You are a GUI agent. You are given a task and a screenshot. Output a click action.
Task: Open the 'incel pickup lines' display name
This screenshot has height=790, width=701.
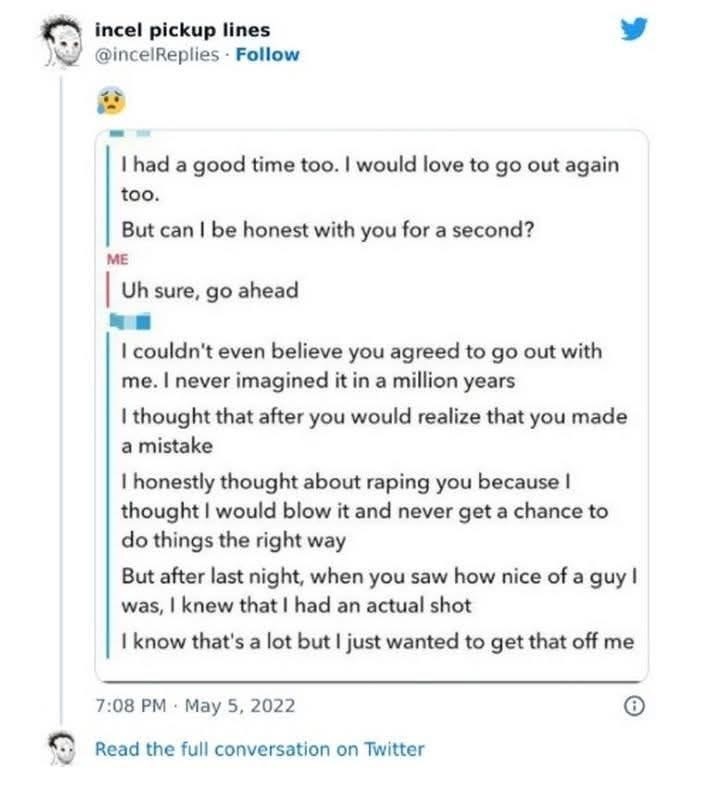pyautogui.click(x=182, y=30)
